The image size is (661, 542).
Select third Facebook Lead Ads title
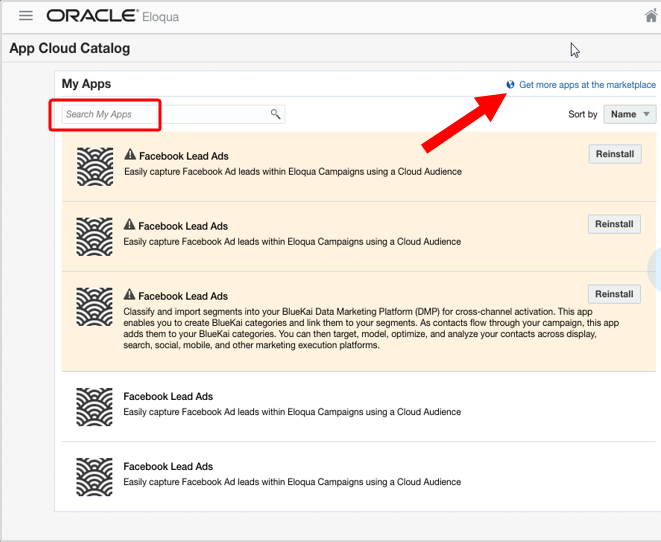click(183, 296)
